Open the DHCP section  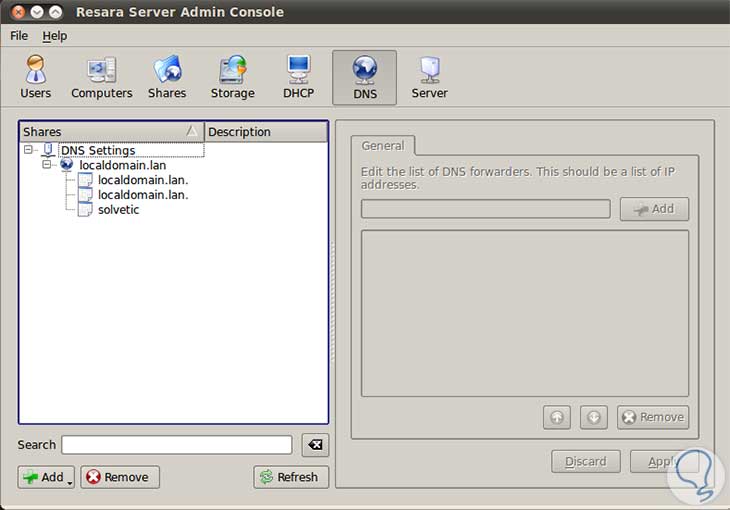pyautogui.click(x=298, y=77)
